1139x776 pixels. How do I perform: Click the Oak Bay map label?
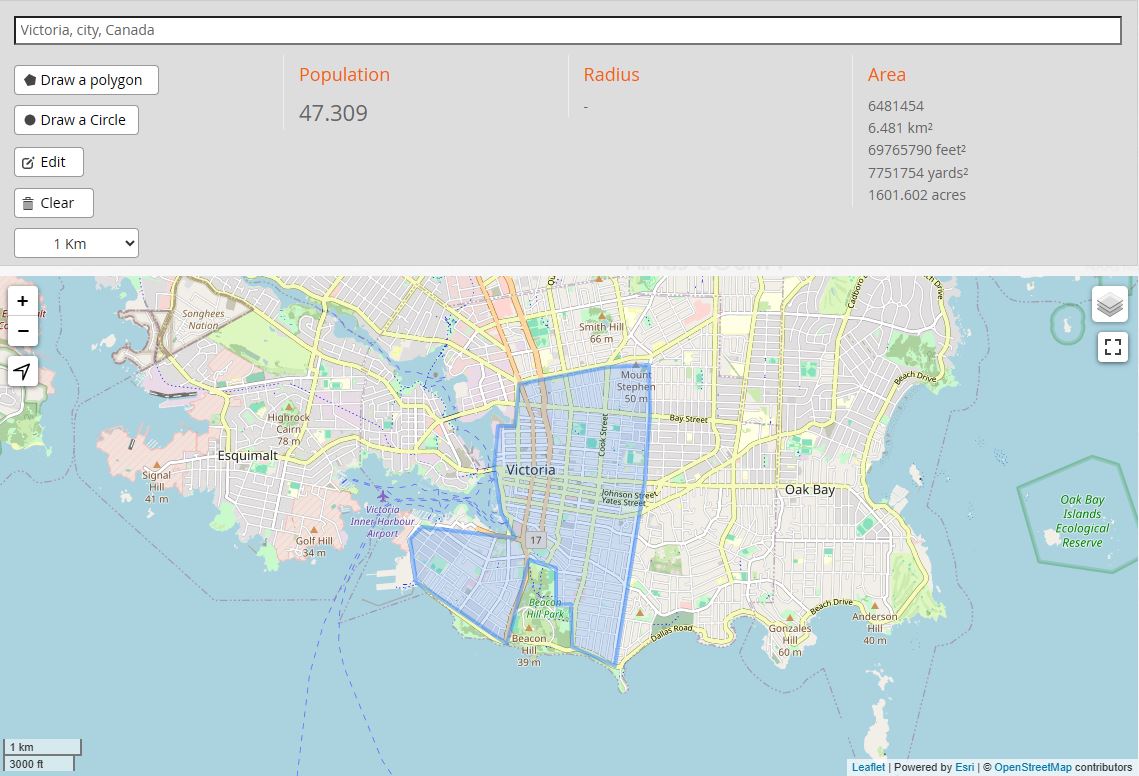[810, 490]
